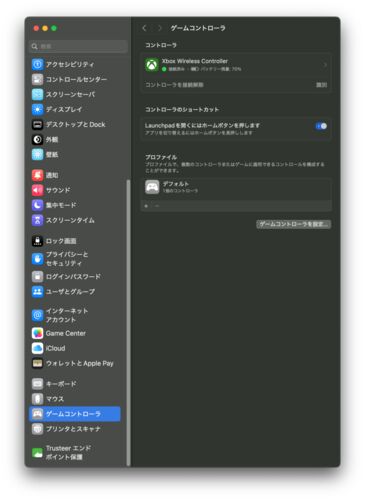Select スクリーンタイム in sidebar
365x500 pixels.
(63, 220)
